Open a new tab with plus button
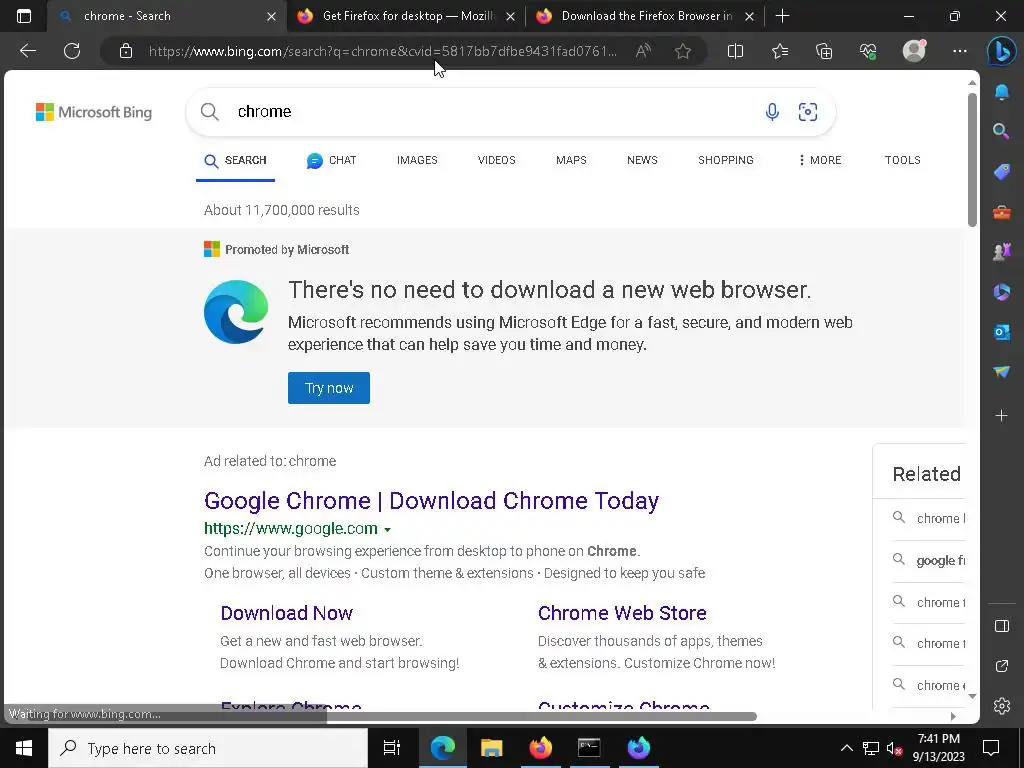Screen dimensions: 1024x768 pos(782,16)
